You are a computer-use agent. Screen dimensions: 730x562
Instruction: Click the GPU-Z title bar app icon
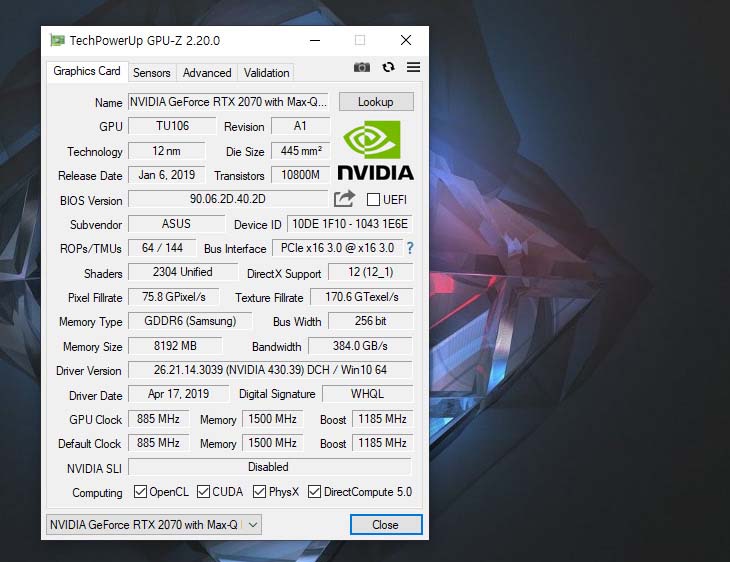click(x=57, y=41)
